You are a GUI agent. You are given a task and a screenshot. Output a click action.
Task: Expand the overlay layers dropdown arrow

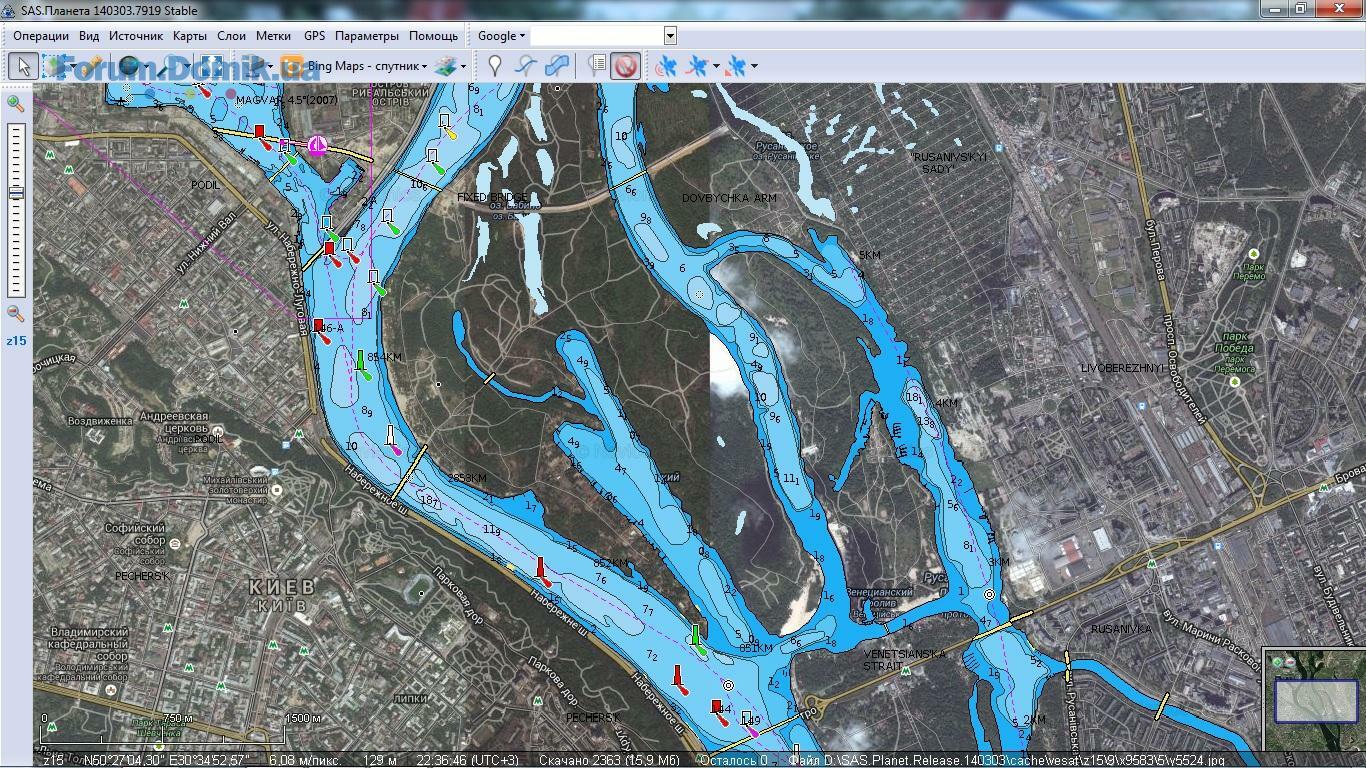coord(463,66)
